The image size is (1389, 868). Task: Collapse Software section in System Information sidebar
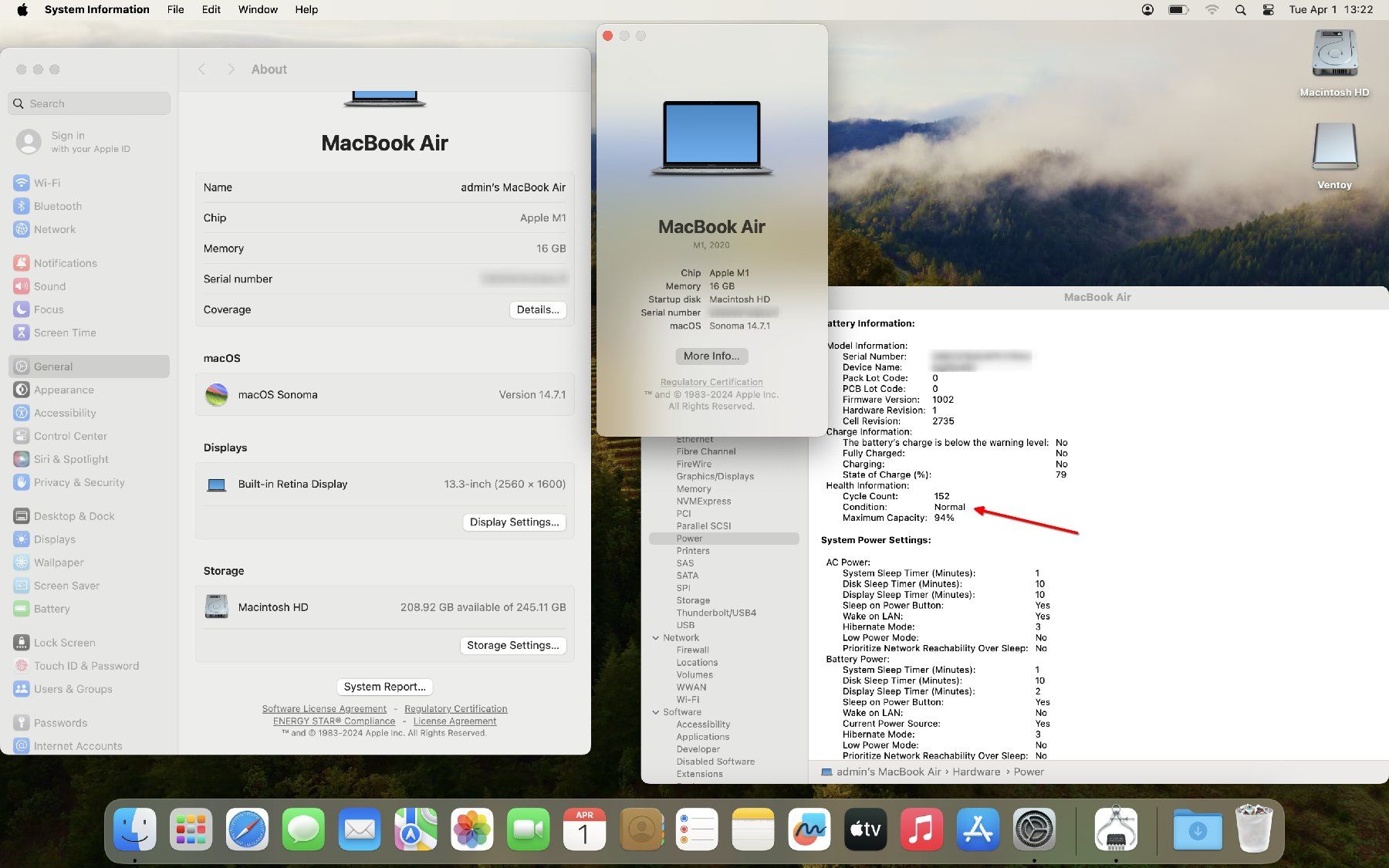(x=656, y=712)
